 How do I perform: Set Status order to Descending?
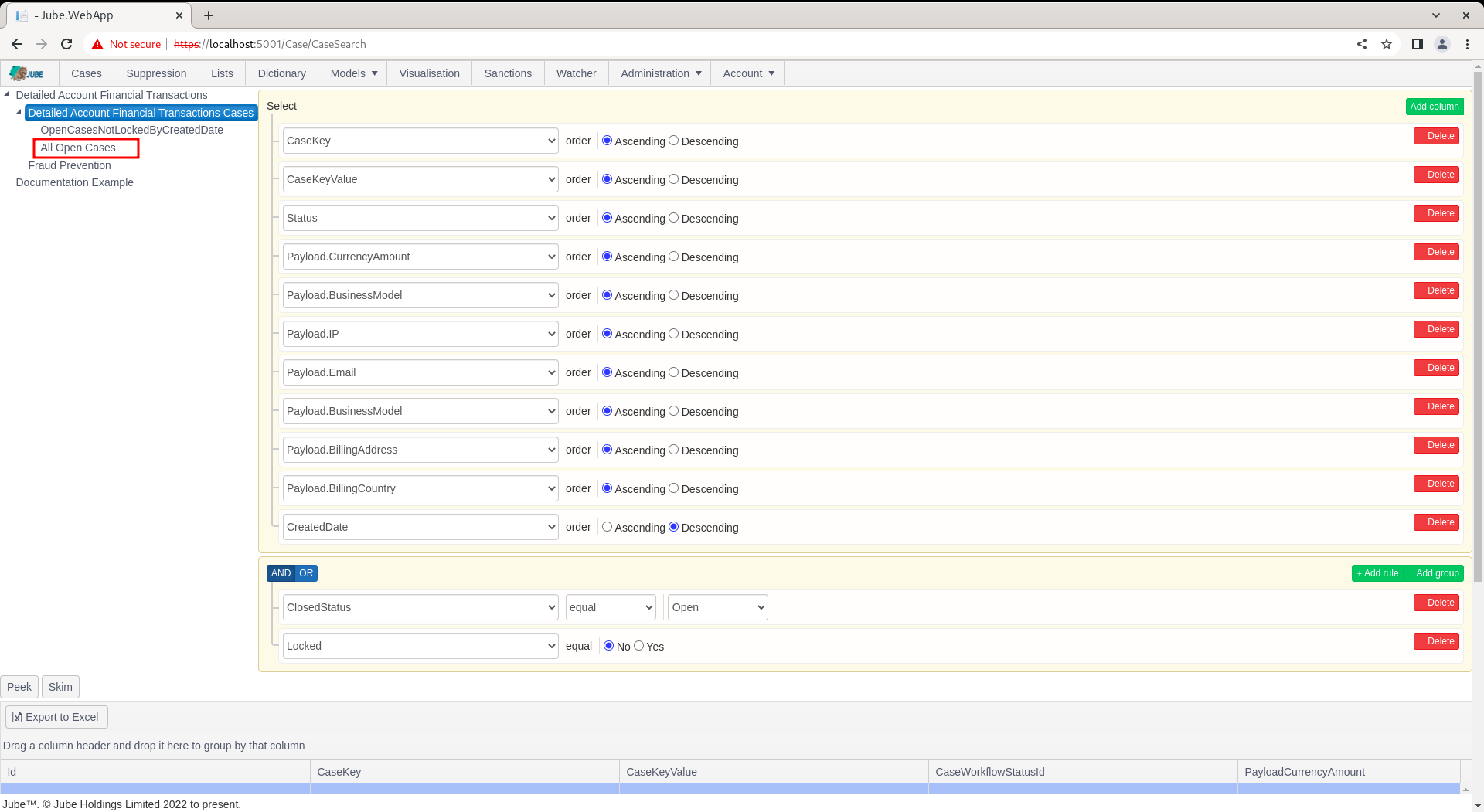pyautogui.click(x=674, y=218)
